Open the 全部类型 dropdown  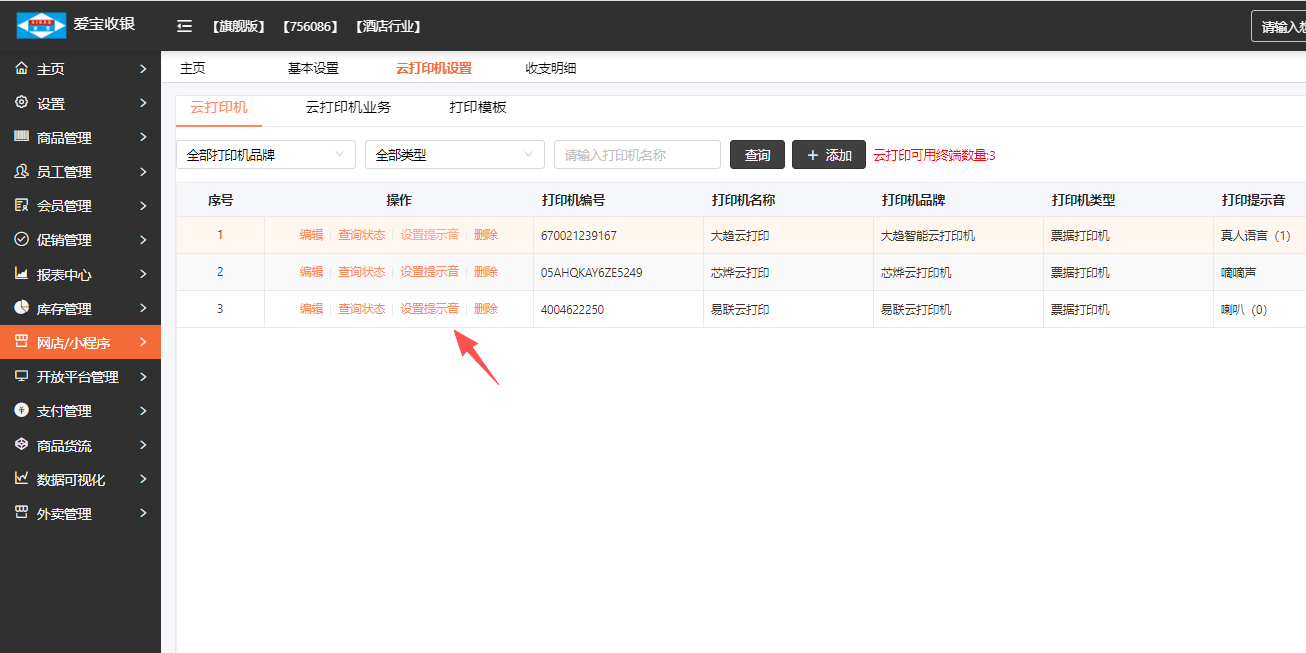coord(454,155)
